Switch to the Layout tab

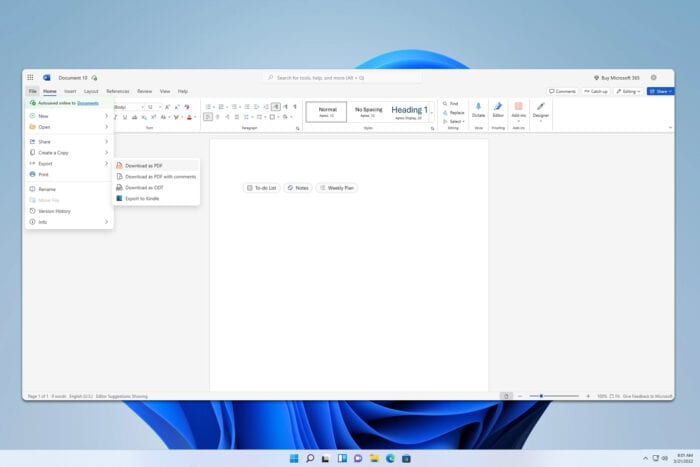(91, 91)
